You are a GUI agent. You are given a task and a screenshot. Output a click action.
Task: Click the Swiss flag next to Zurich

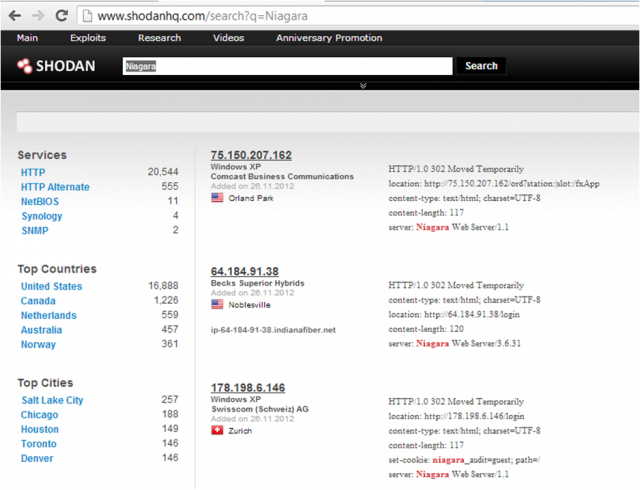[x=217, y=430]
